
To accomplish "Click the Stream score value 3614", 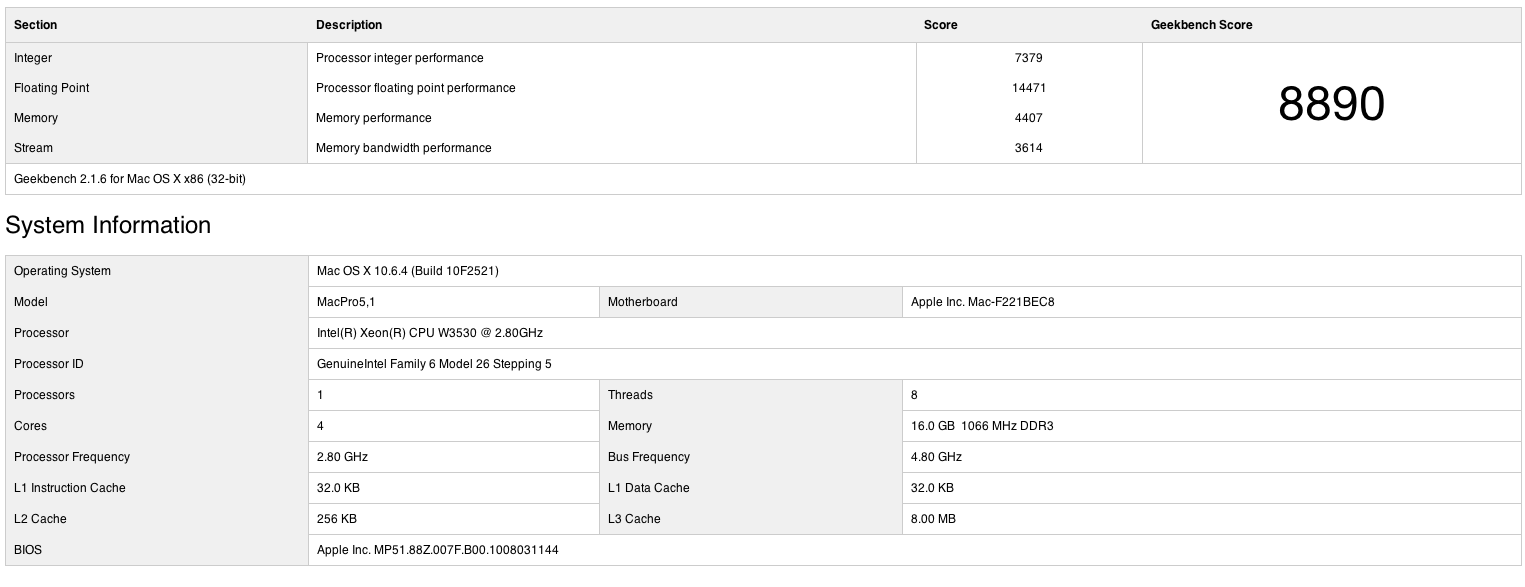I will 1028,148.
